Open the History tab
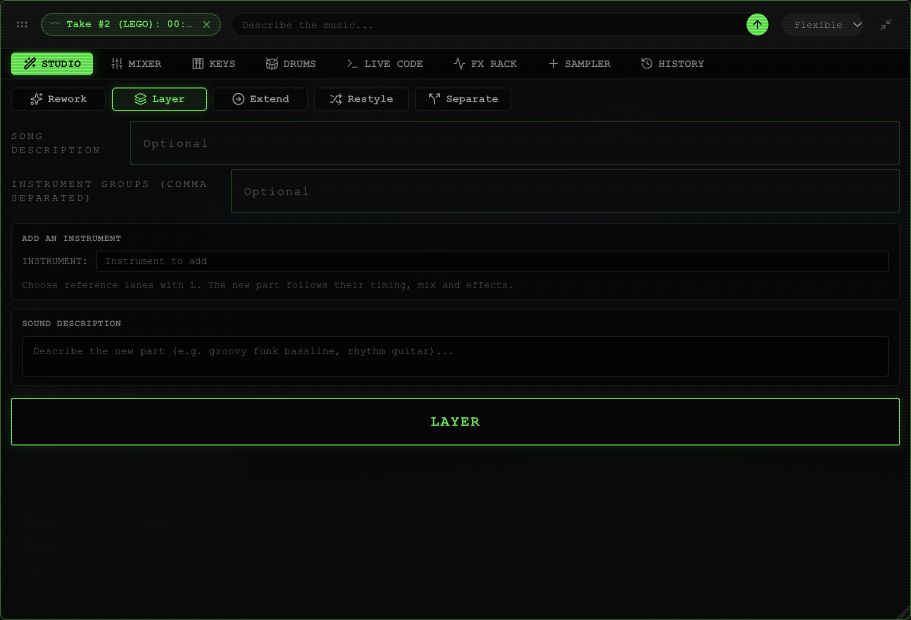The image size is (911, 620). pos(672,64)
